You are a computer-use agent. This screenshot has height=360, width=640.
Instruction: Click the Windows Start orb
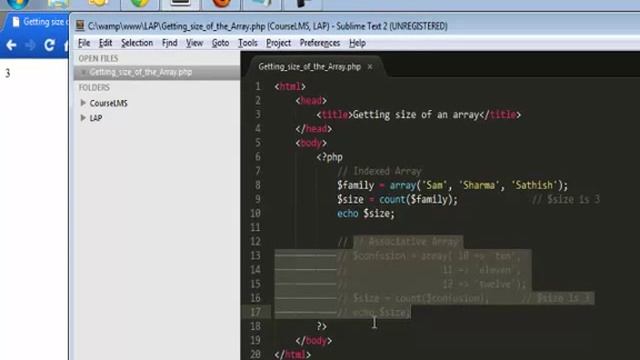tap(18, 4)
